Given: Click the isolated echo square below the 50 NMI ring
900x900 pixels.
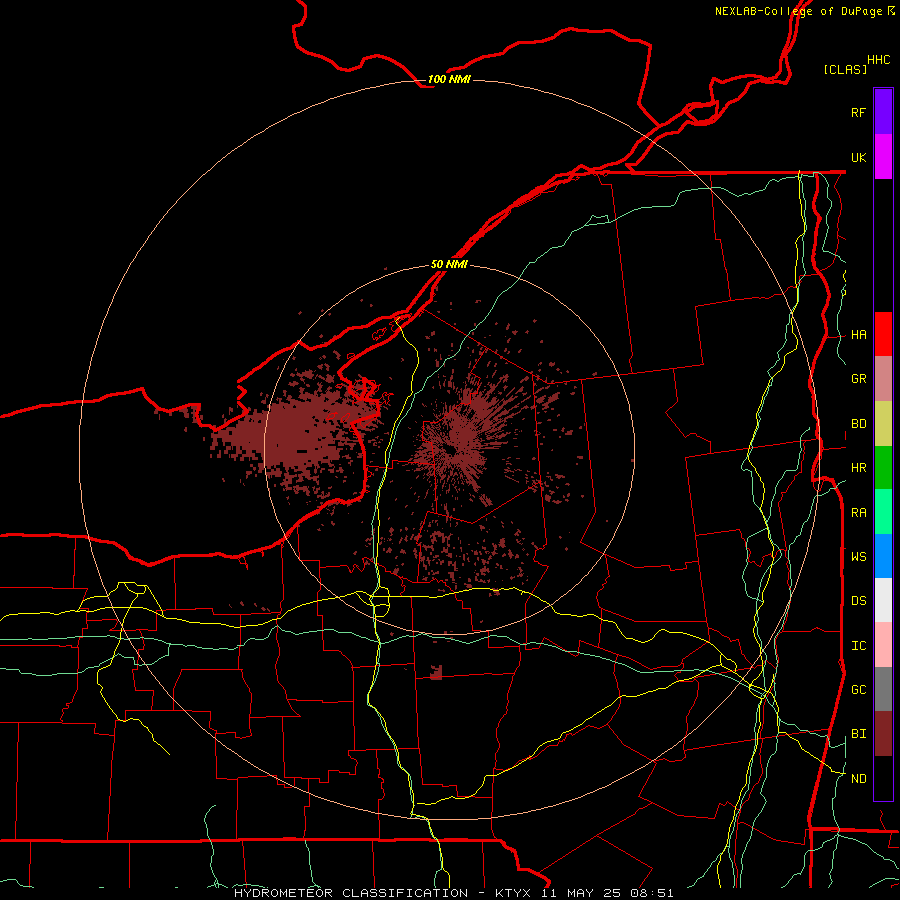Looking at the screenshot, I should point(436,672).
